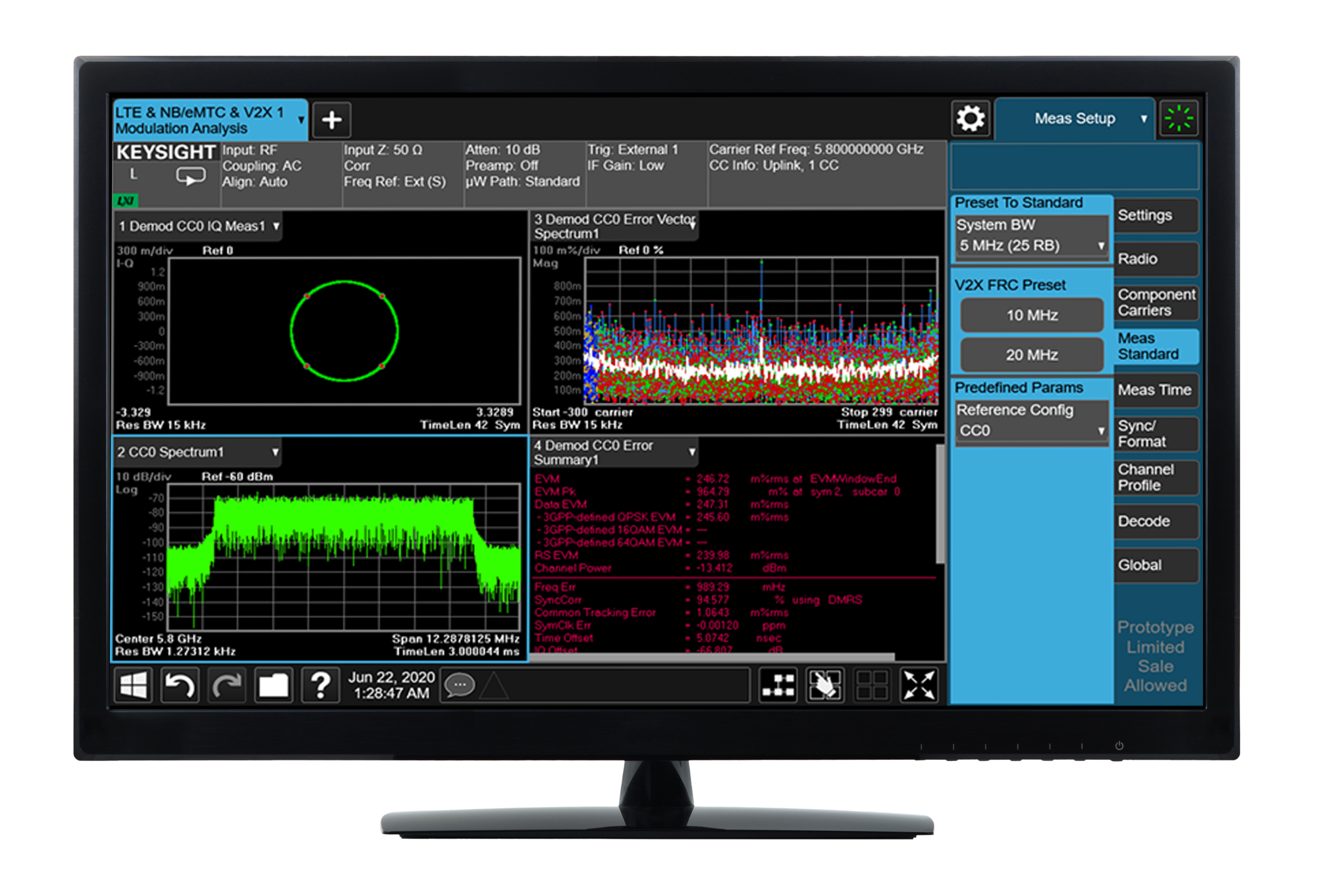Switch to the Radio tab
The image size is (1317, 896).
pos(1156,259)
